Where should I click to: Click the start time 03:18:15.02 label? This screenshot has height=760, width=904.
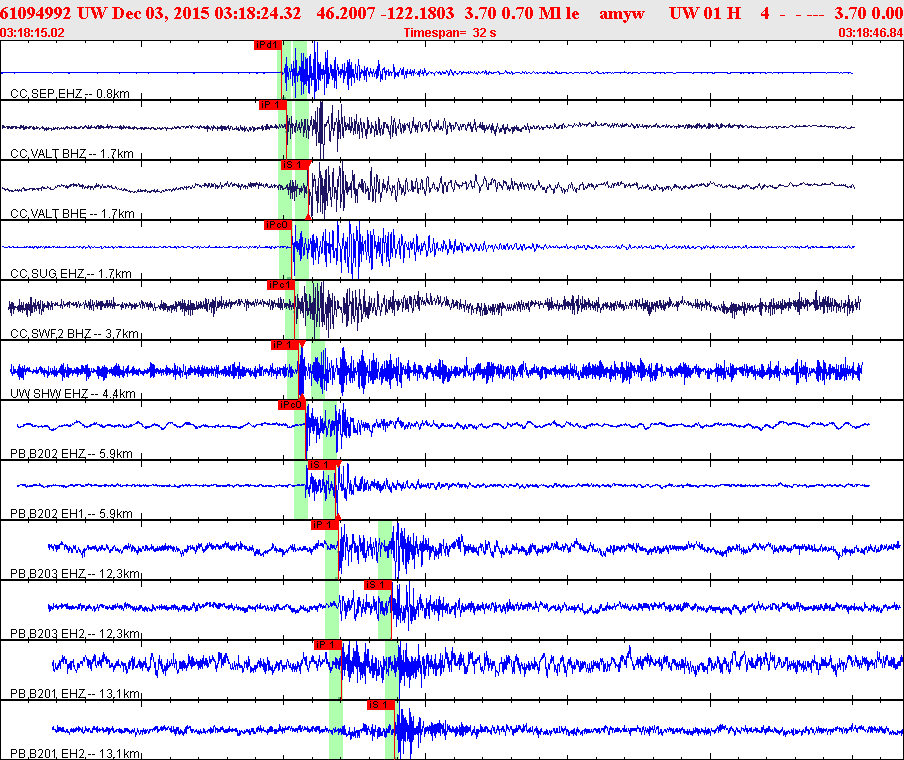pyautogui.click(x=33, y=33)
